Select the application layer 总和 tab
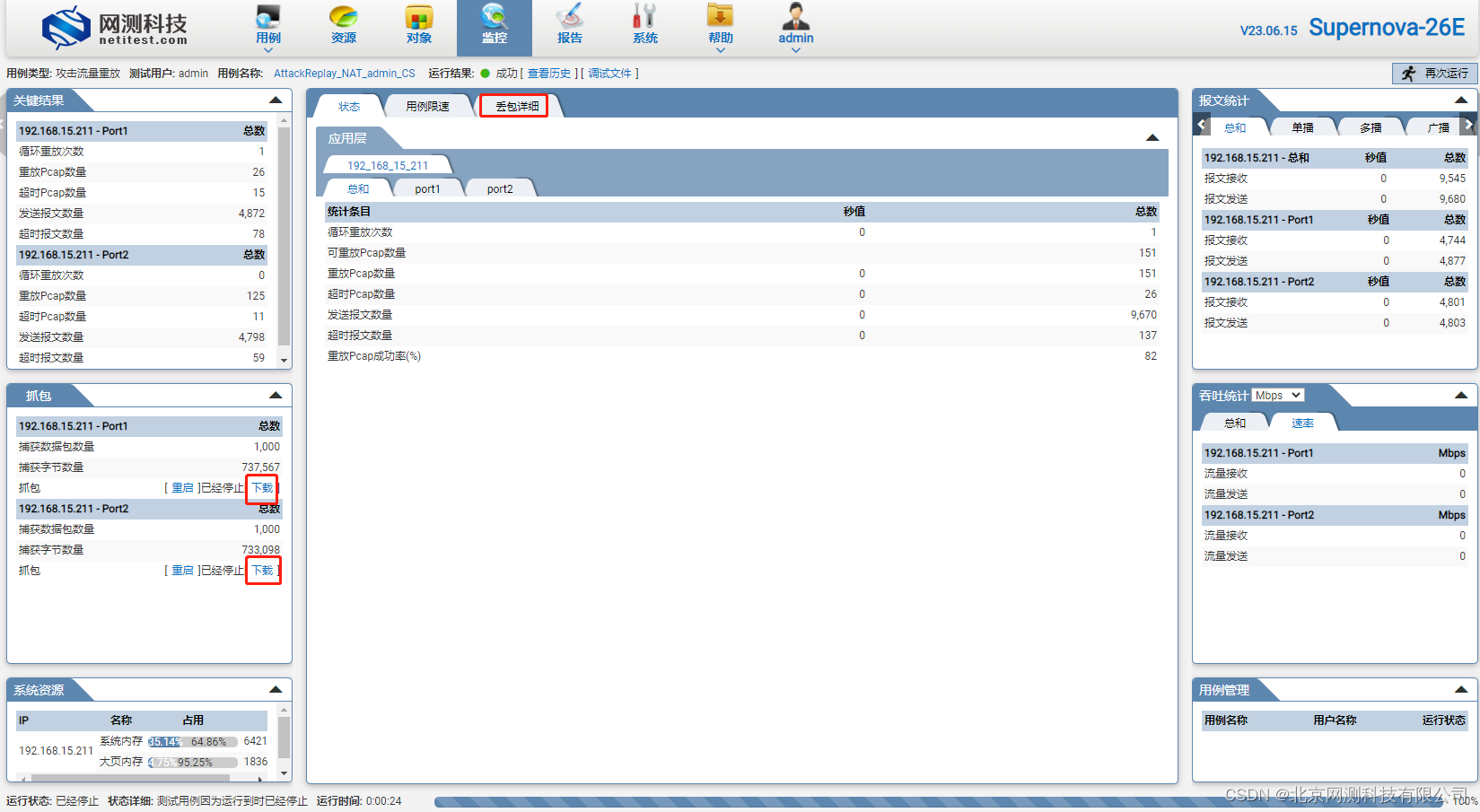This screenshot has width=1480, height=812. 358,188
